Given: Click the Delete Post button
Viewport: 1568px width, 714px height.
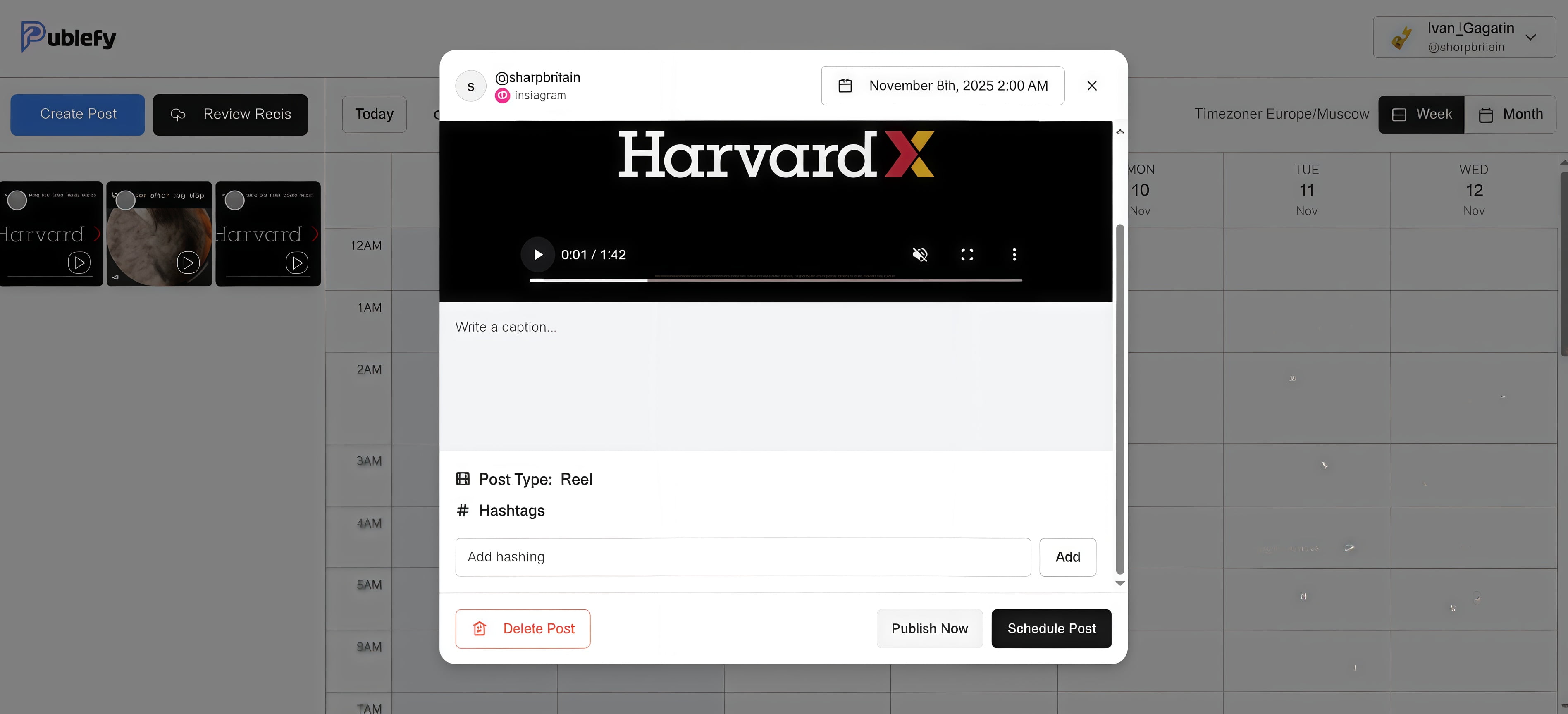Looking at the screenshot, I should click(523, 629).
